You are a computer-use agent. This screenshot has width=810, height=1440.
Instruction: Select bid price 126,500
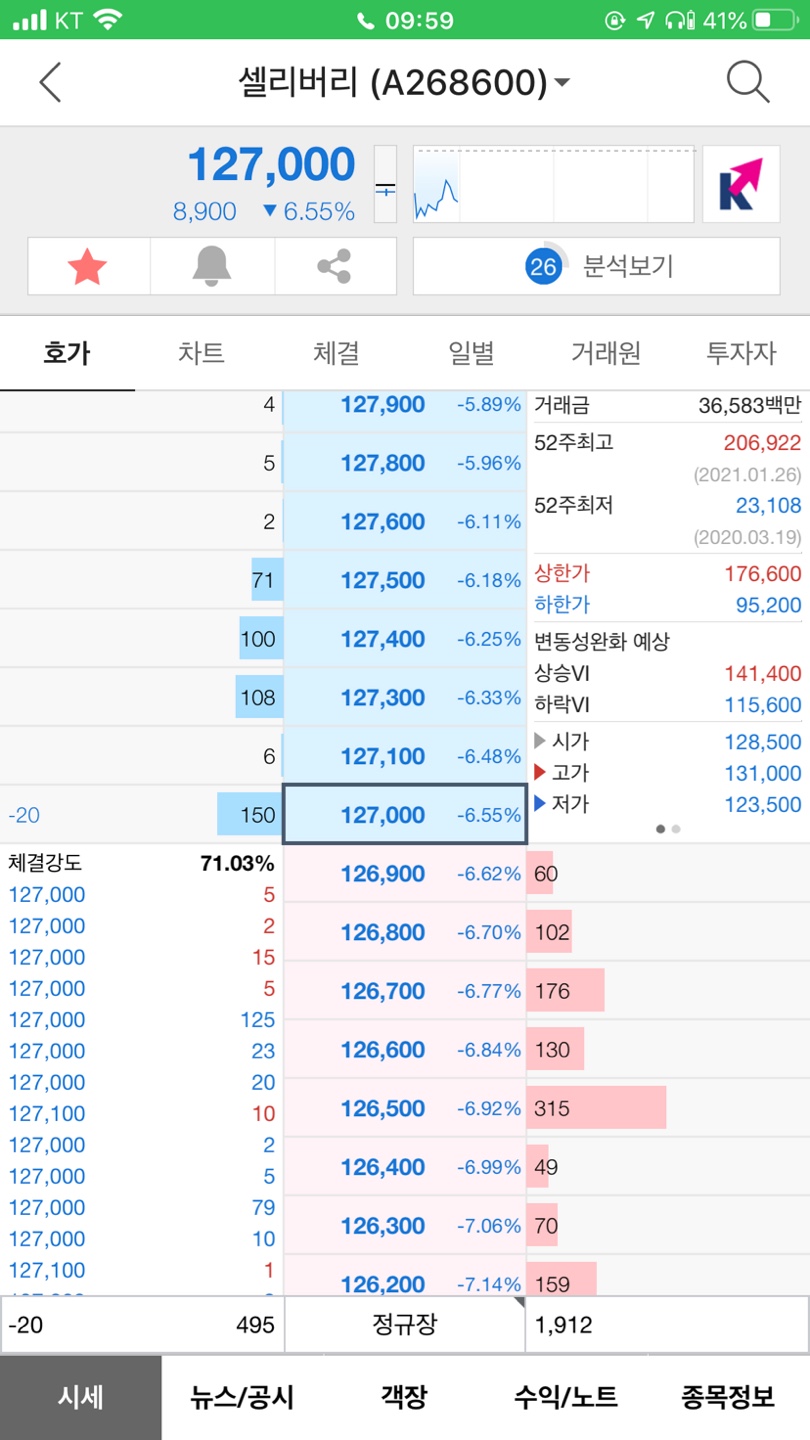404,1108
